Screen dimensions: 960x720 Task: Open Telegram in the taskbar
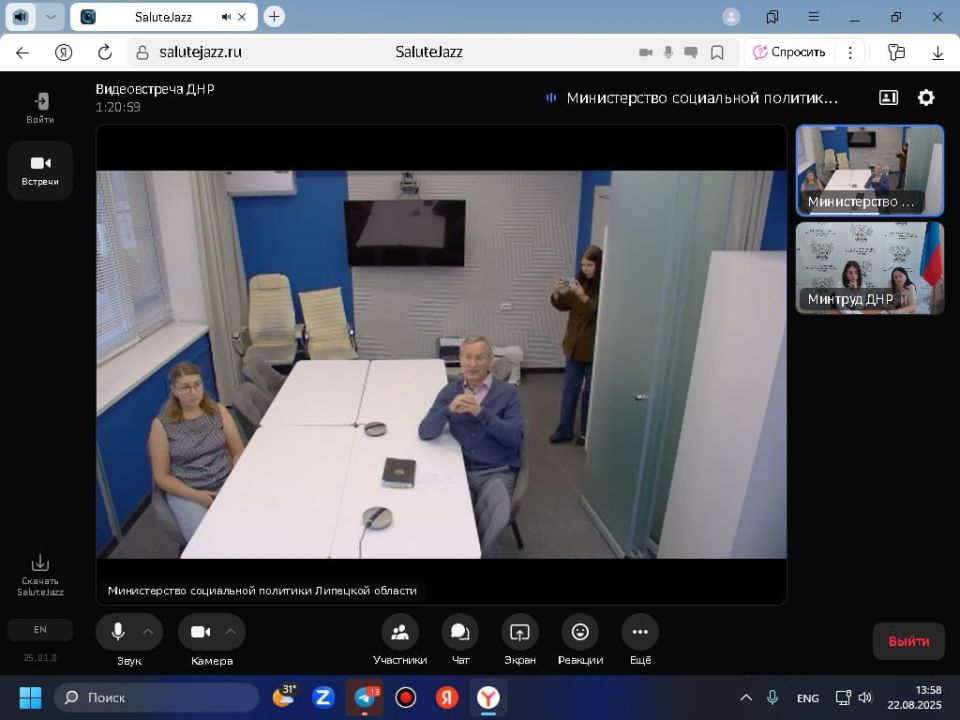(x=366, y=697)
